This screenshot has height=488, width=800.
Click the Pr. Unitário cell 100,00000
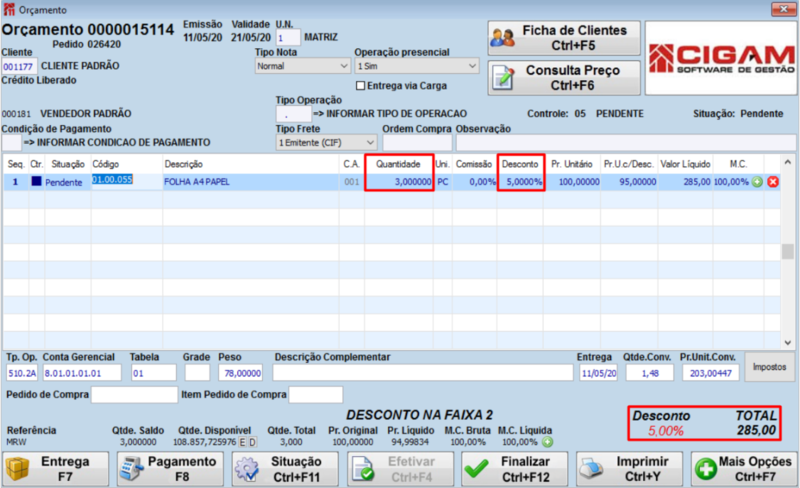pos(572,182)
